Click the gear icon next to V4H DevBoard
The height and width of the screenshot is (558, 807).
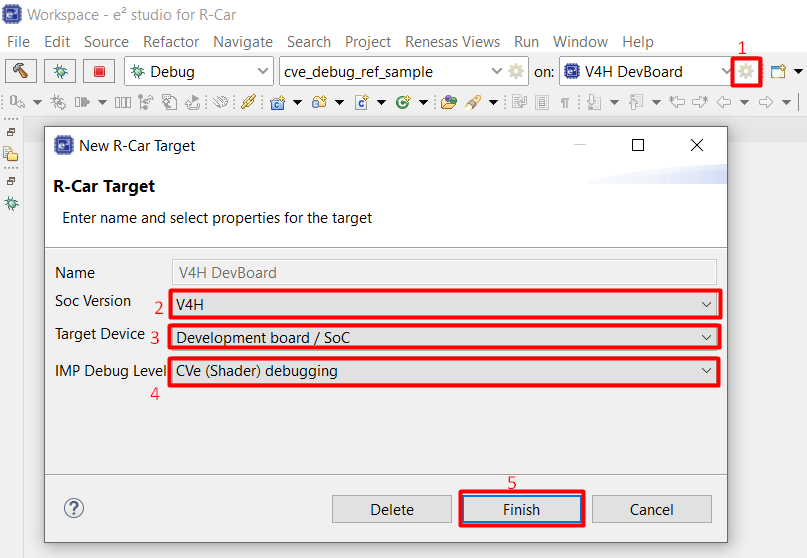coord(746,71)
